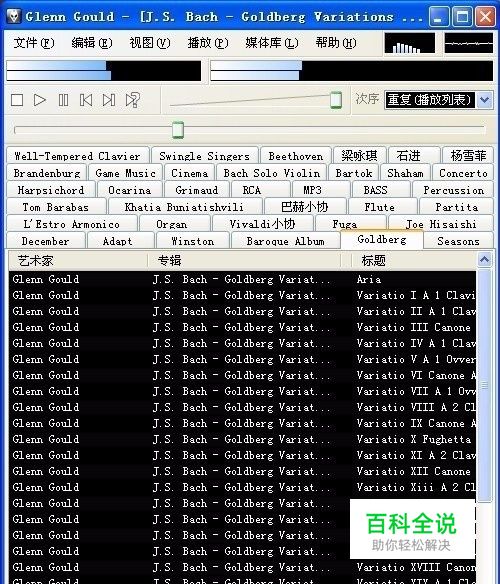Go to the previous track

click(86, 100)
